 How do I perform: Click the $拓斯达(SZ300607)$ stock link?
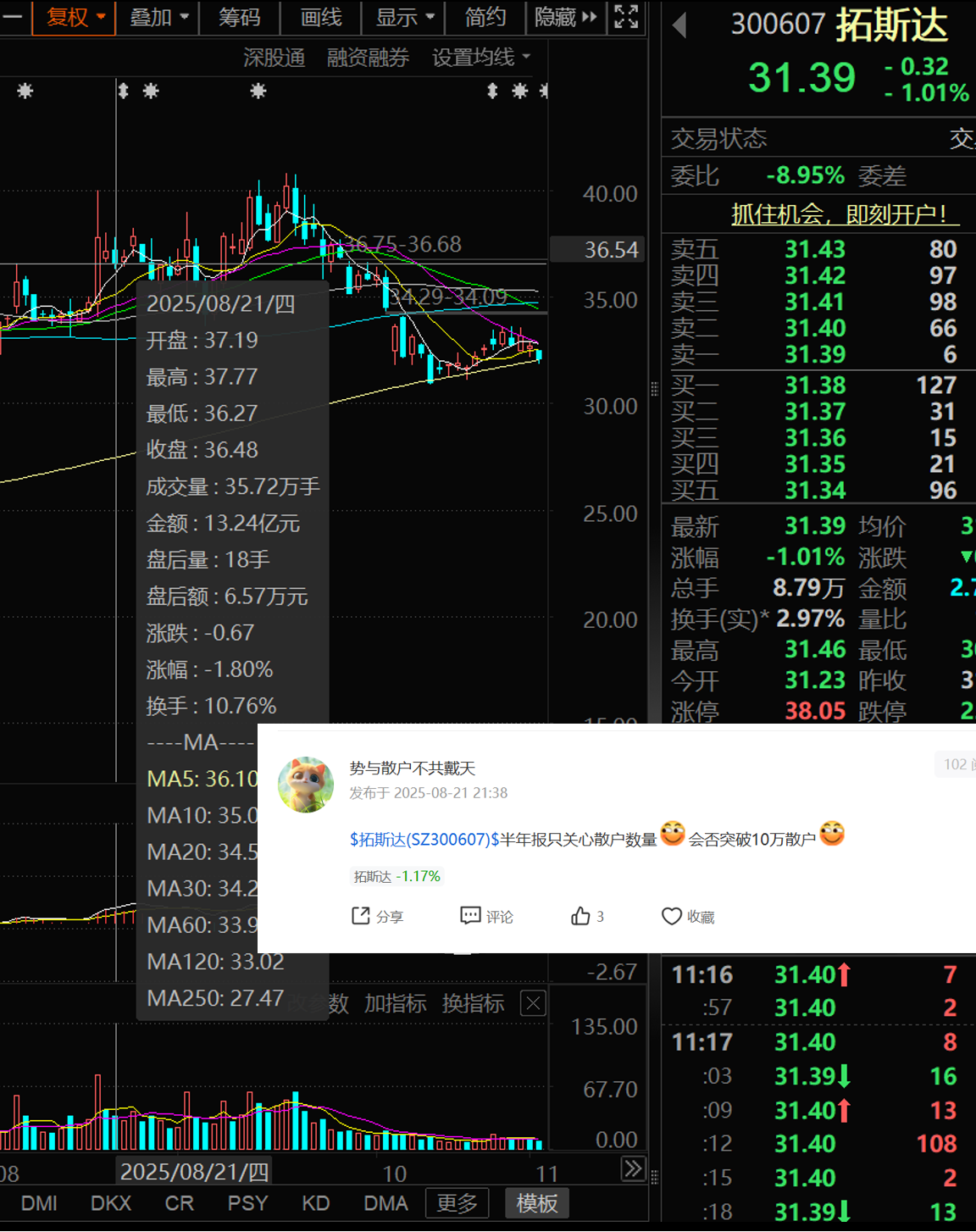click(424, 839)
